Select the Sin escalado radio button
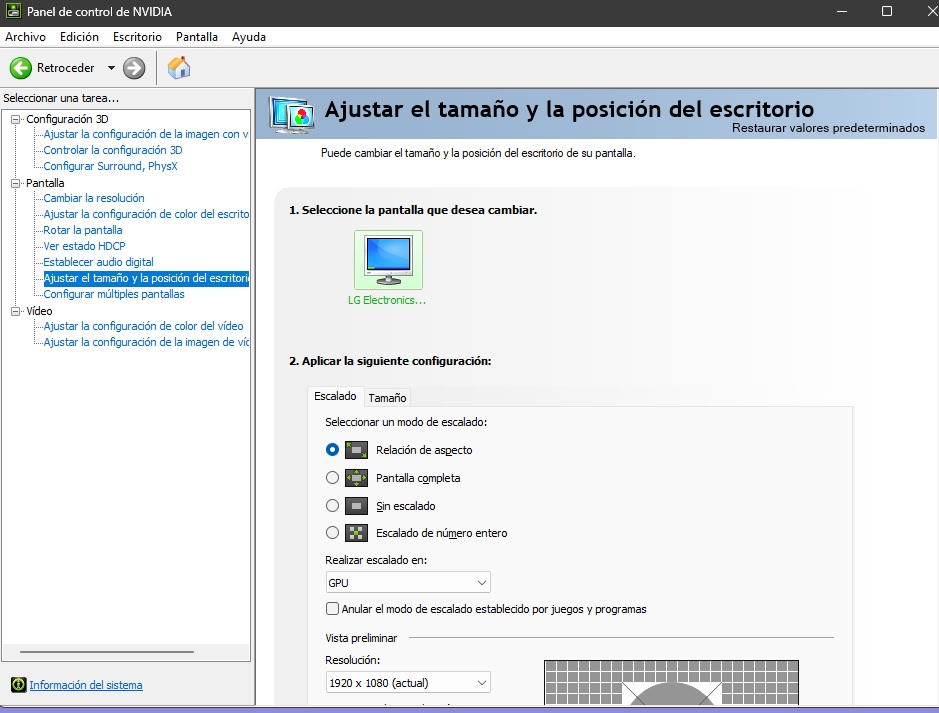 333,506
